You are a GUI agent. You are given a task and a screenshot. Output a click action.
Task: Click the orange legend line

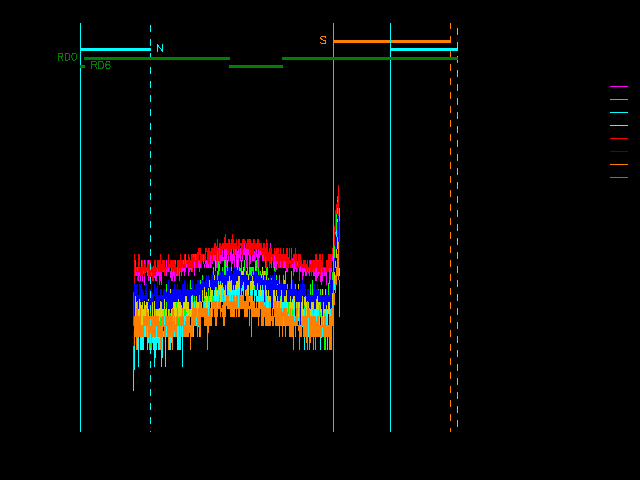(x=619, y=164)
